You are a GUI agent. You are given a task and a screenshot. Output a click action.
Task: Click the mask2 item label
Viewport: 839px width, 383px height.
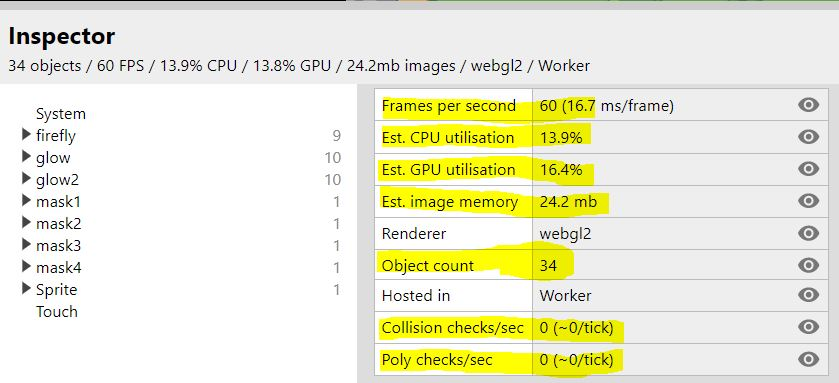(58, 224)
